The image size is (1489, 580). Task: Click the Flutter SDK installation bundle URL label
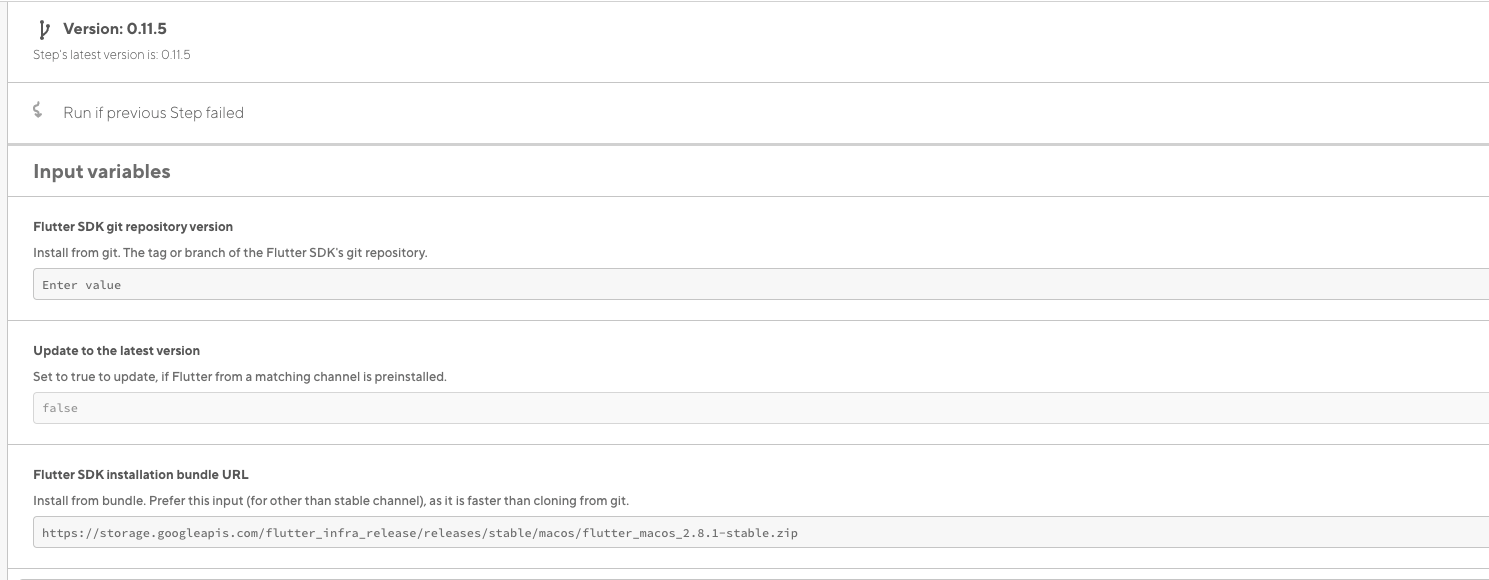pyautogui.click(x=140, y=474)
